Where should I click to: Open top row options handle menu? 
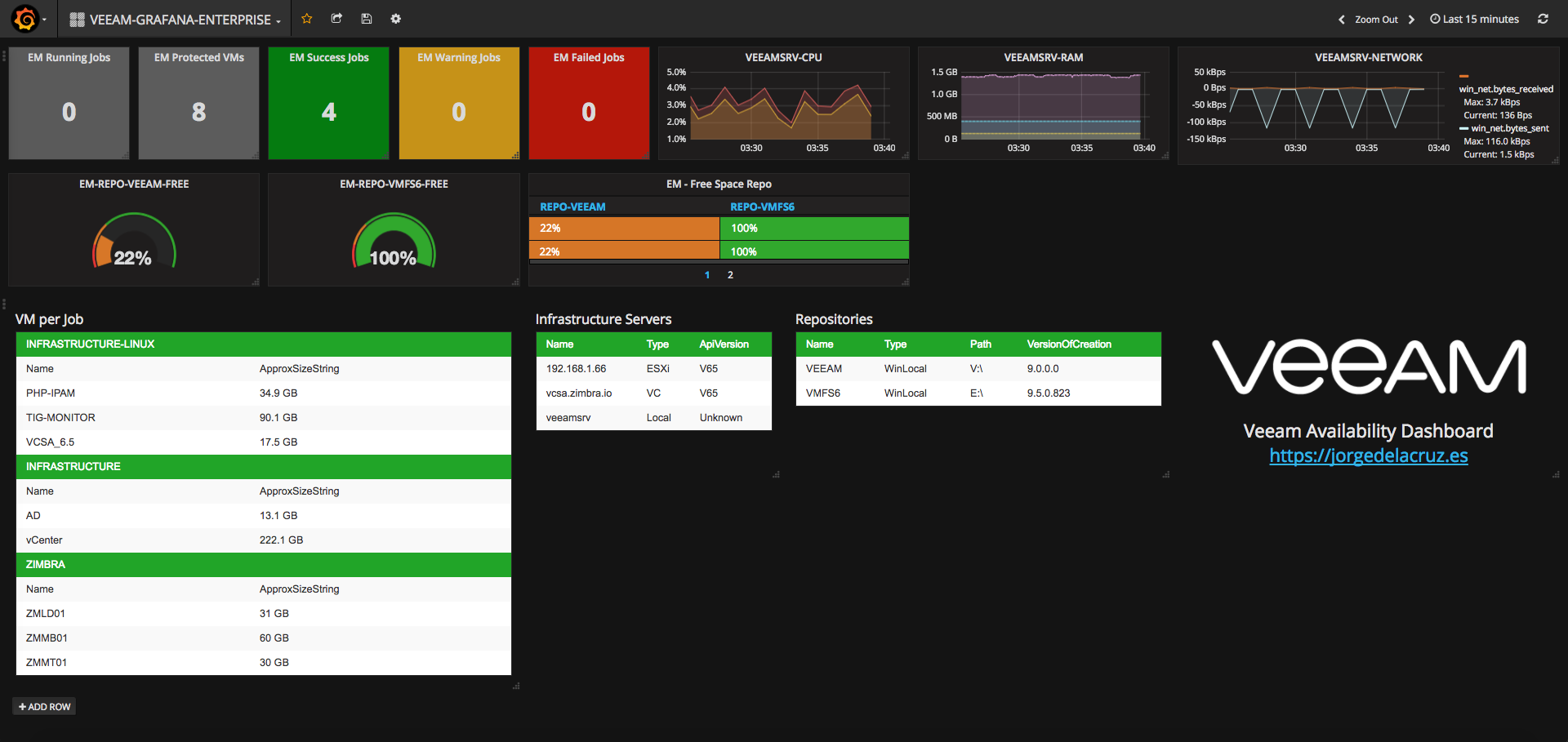(3, 56)
